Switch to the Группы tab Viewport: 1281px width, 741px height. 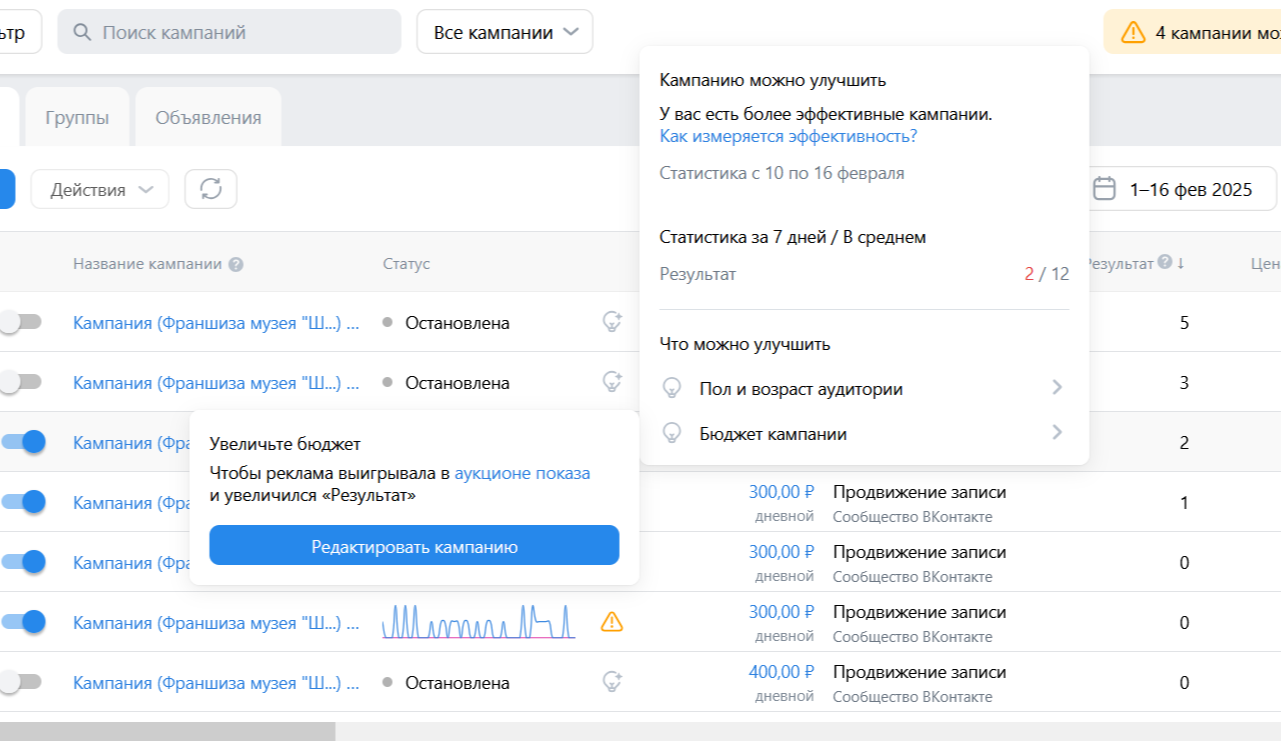[x=77, y=117]
